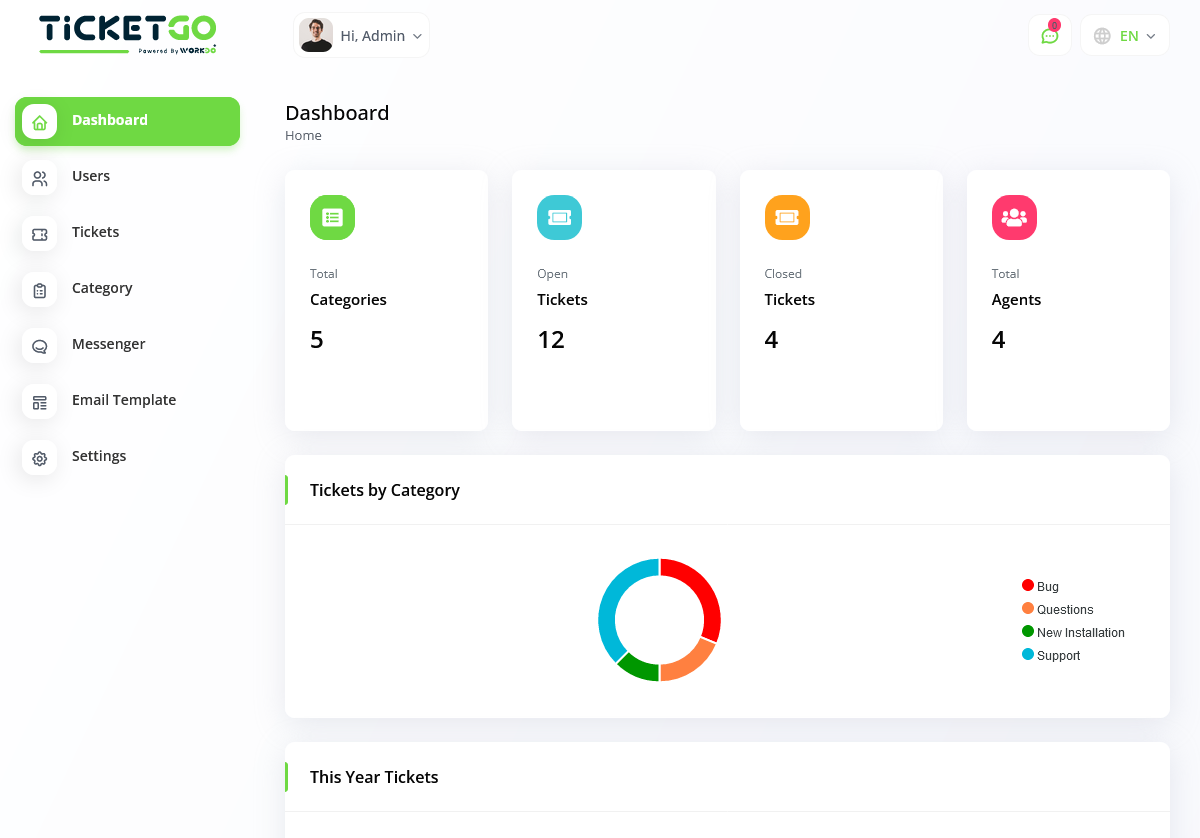This screenshot has height=838, width=1200.
Task: Click the Messenger chat bubble icon
Action: 40,346
